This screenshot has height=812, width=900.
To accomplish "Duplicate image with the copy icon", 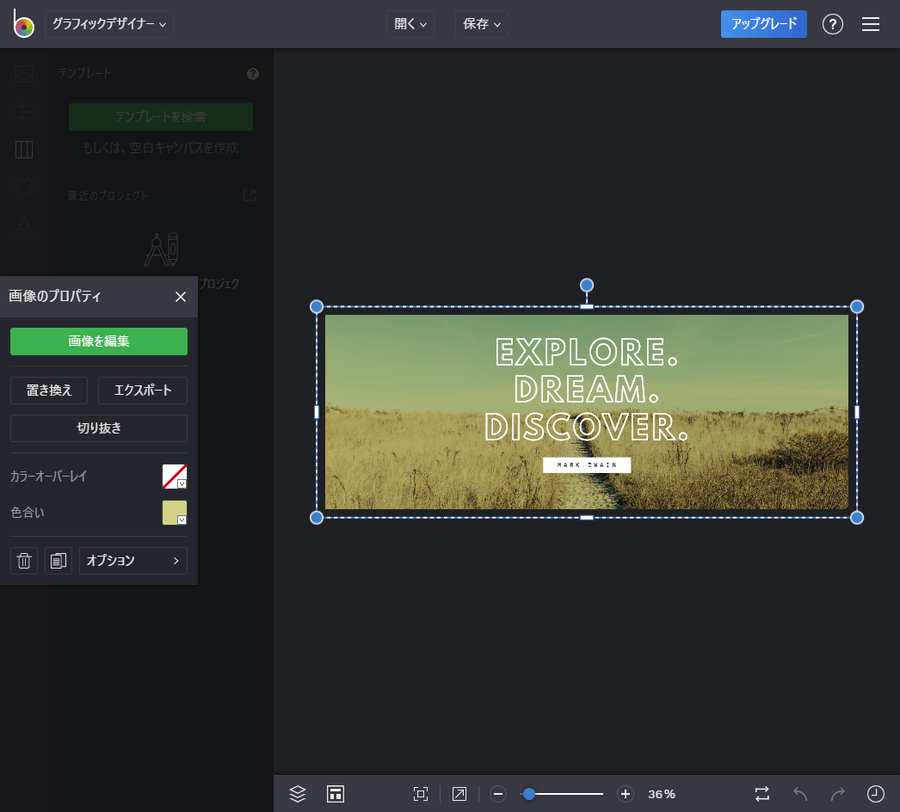I will (x=58, y=561).
